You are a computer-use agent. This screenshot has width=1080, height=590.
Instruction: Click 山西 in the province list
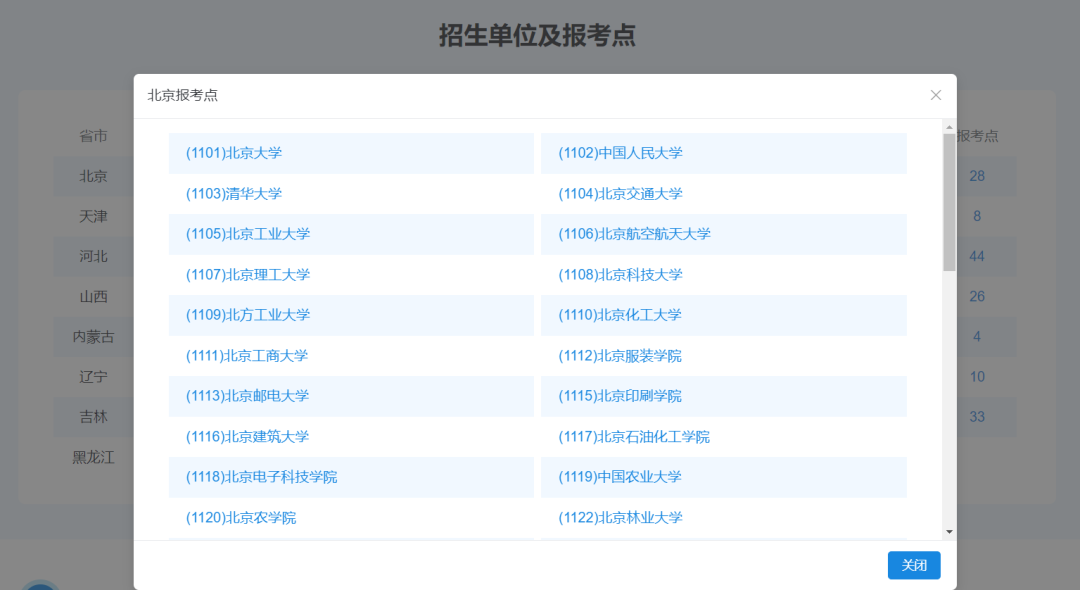[93, 297]
